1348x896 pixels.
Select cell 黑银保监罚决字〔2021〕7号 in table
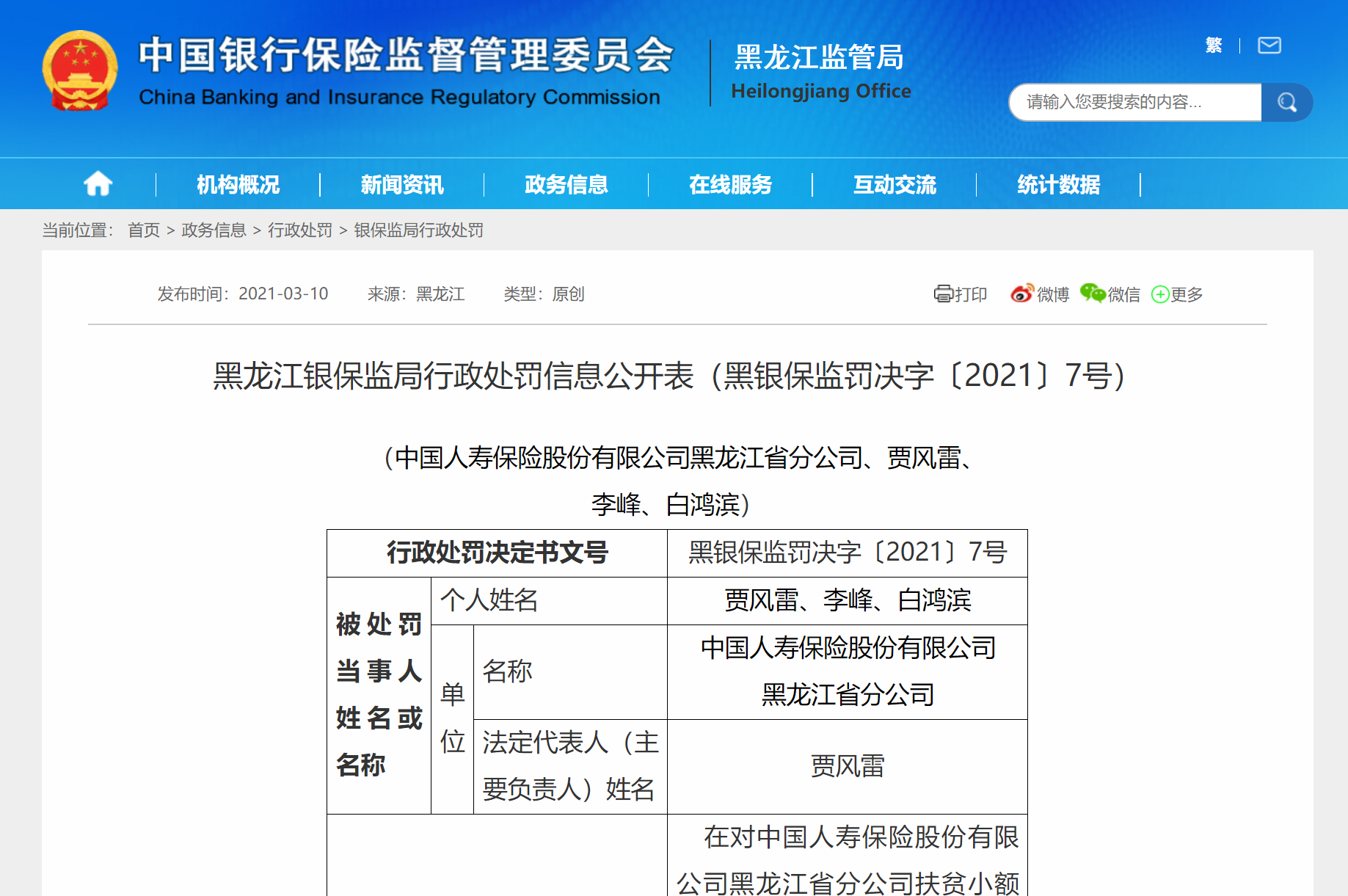coord(848,553)
